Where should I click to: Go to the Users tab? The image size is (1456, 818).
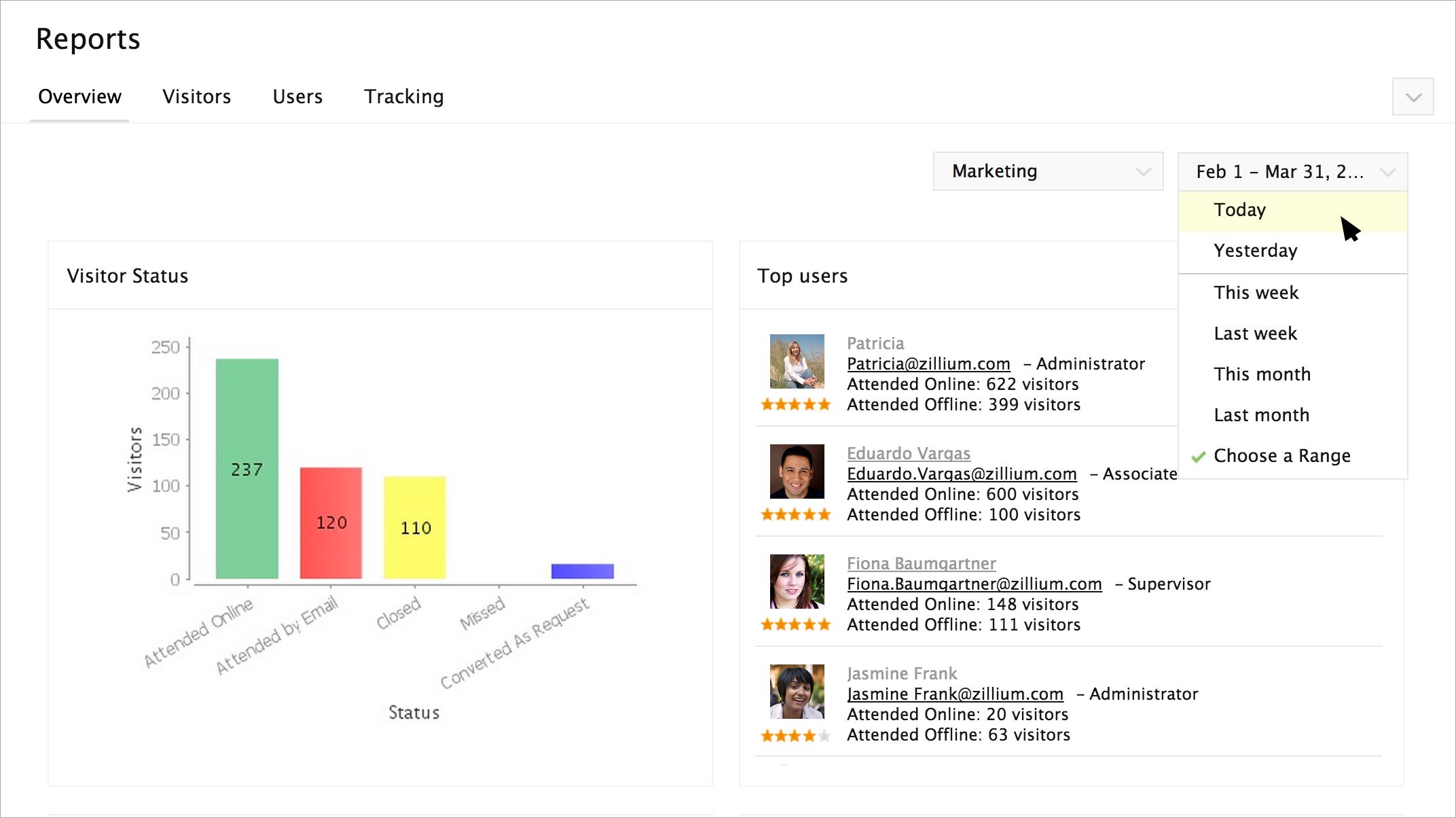click(297, 96)
